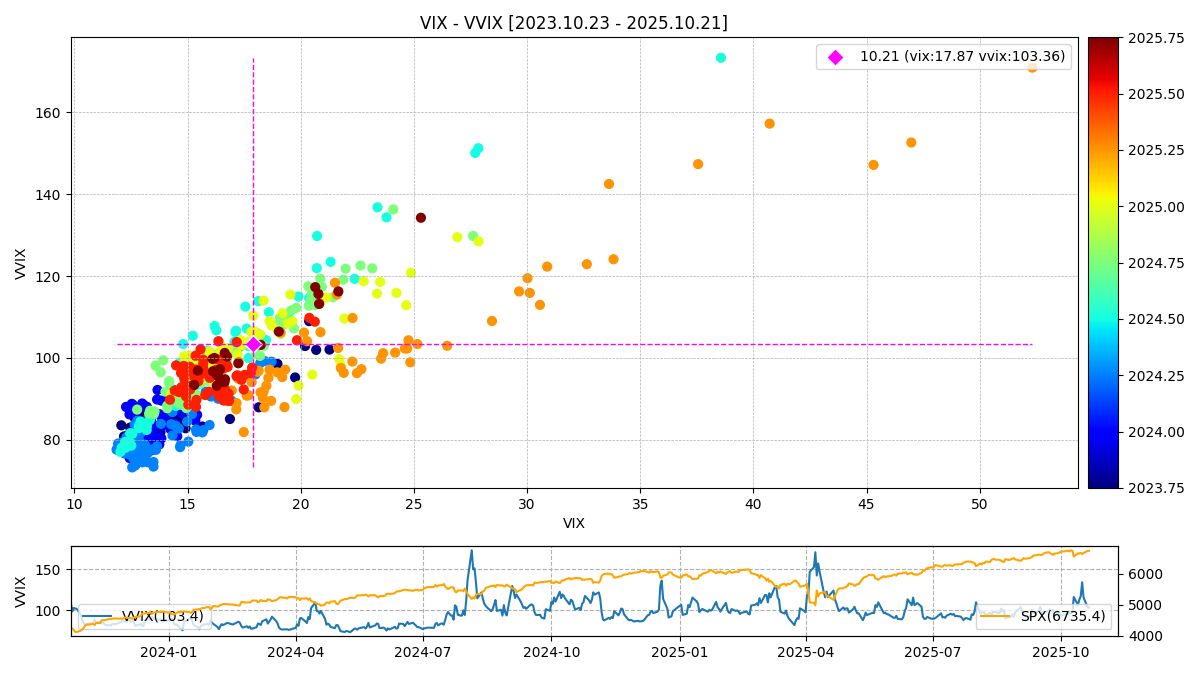
Task: Click the VVIX y-axis label of the scatter plot
Action: 21,263
